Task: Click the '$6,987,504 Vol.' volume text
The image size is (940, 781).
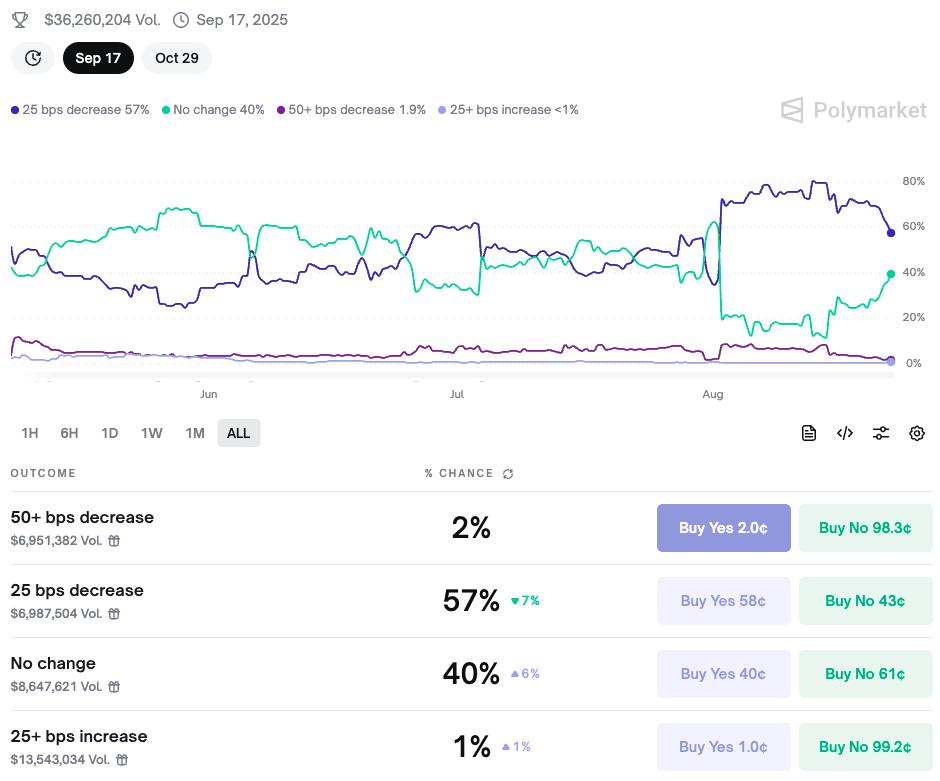Action: coord(56,614)
